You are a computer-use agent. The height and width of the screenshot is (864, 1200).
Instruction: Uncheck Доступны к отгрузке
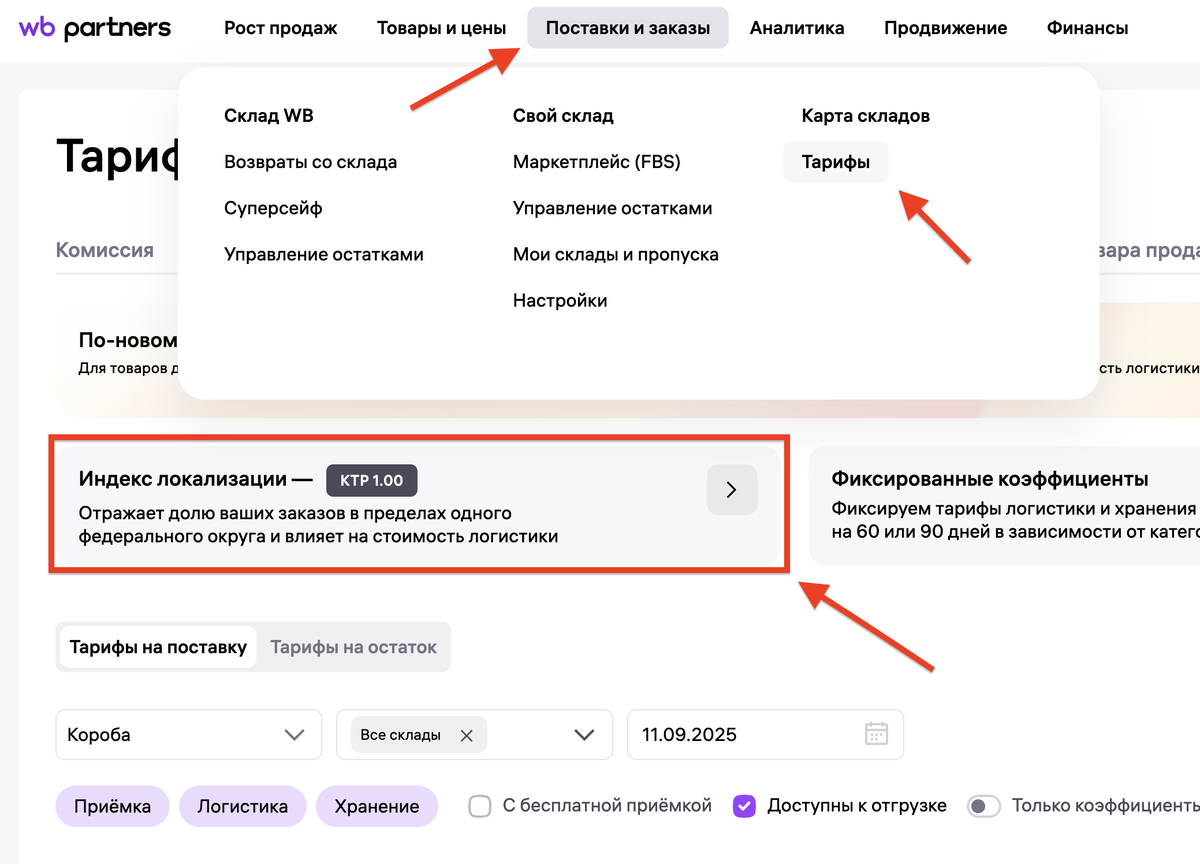[x=744, y=805]
